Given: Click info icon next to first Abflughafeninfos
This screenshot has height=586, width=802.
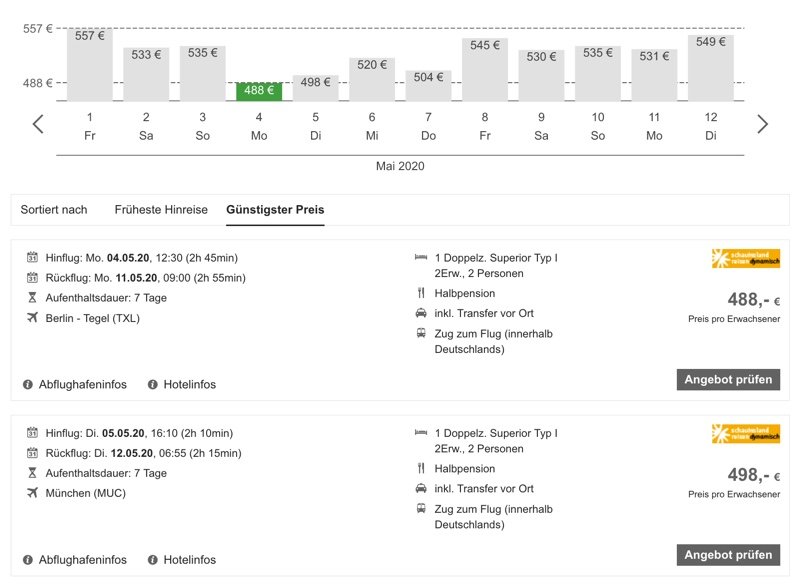Looking at the screenshot, I should [x=28, y=384].
